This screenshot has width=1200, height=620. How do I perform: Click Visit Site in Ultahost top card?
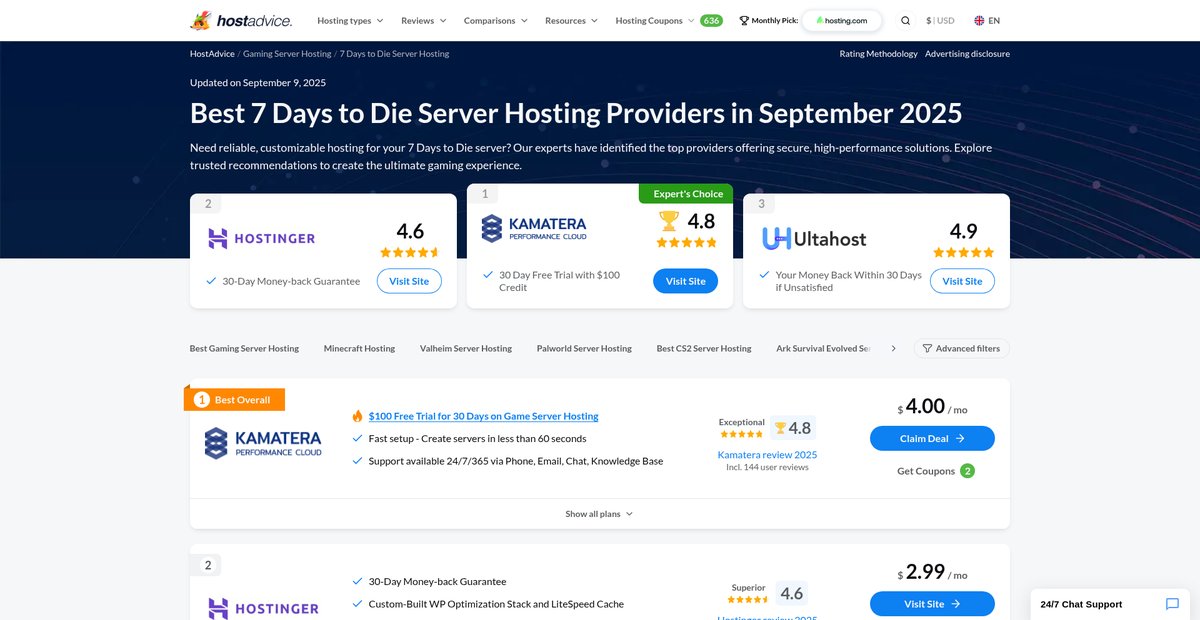pyautogui.click(x=962, y=281)
